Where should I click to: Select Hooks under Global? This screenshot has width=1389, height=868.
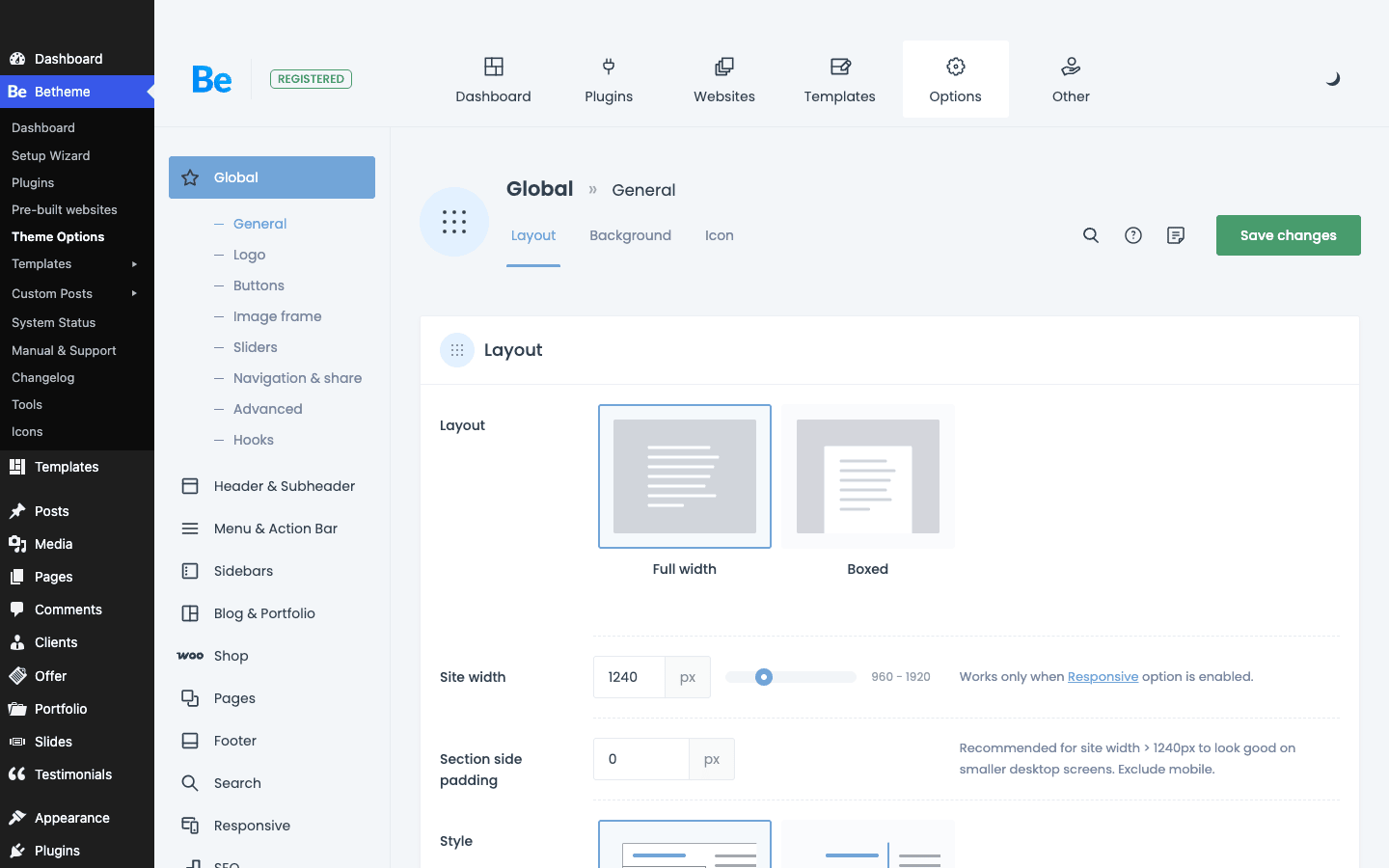pos(253,440)
